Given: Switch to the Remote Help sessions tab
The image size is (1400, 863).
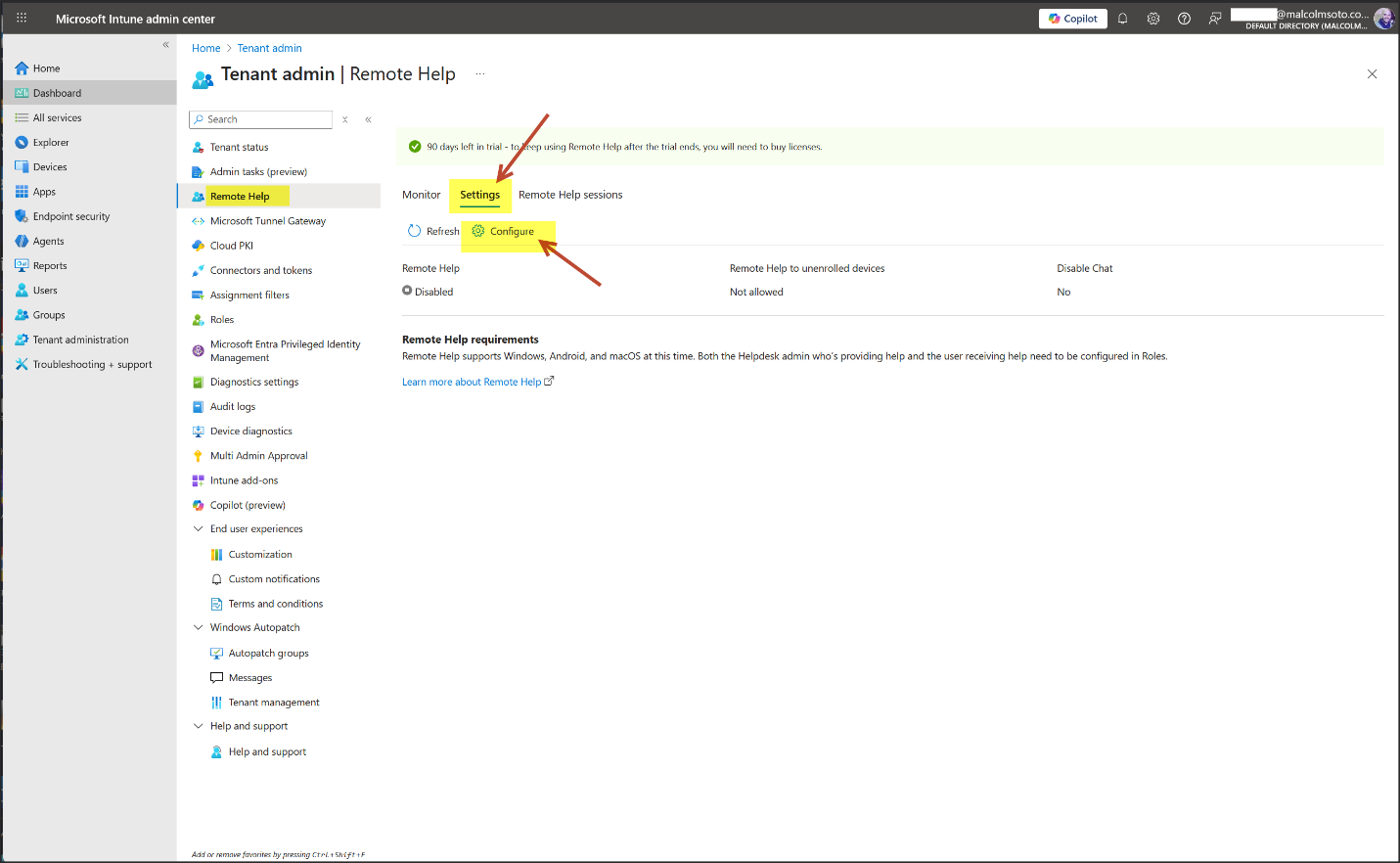Looking at the screenshot, I should [570, 195].
